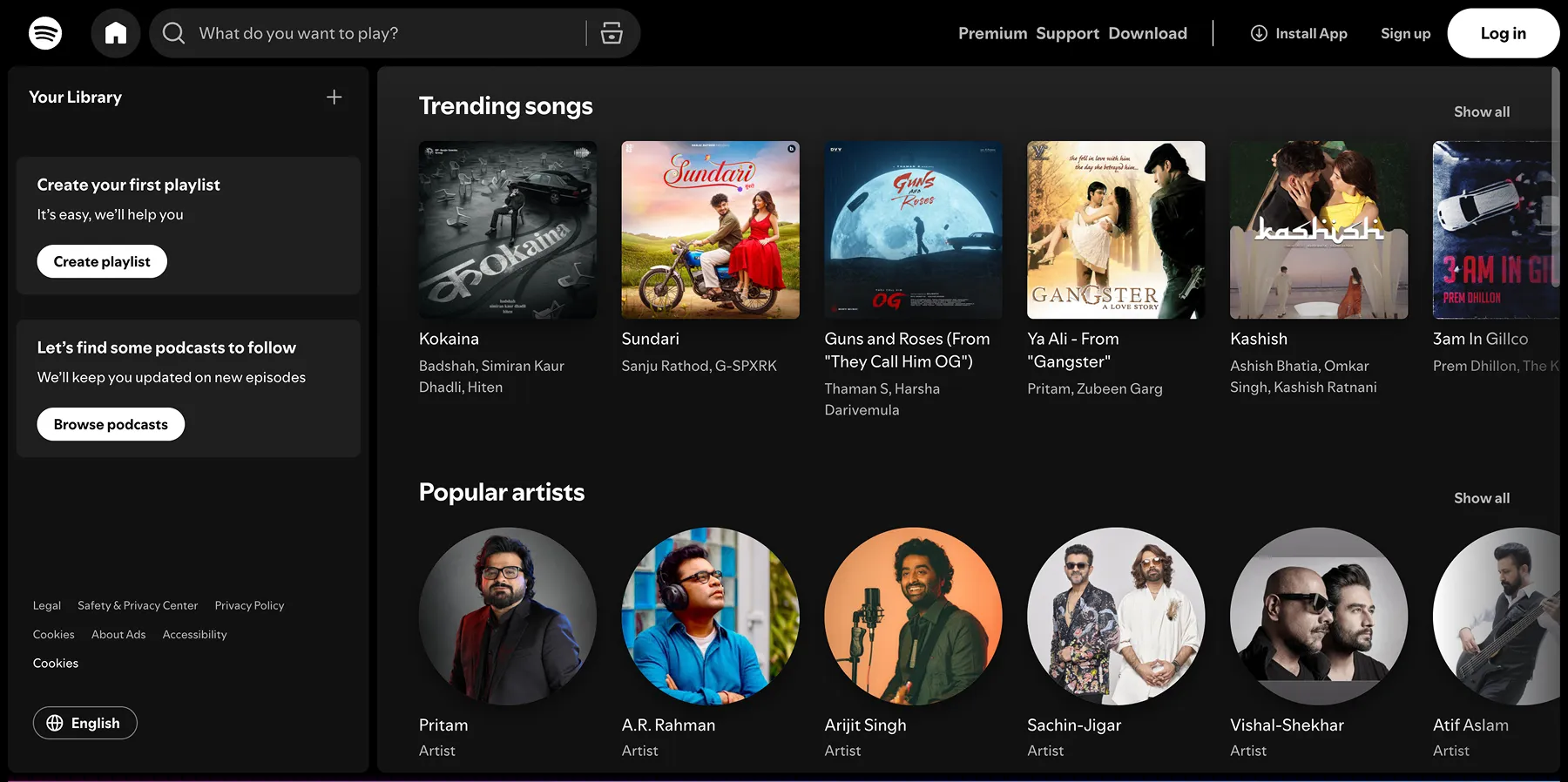Image resolution: width=1568 pixels, height=782 pixels.
Task: Show all Popular artists
Action: tap(1481, 498)
